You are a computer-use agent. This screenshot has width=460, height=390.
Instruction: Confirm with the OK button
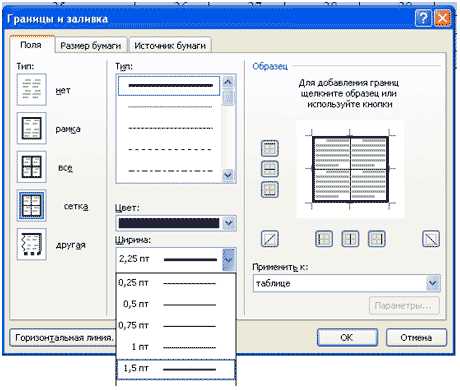point(347,337)
